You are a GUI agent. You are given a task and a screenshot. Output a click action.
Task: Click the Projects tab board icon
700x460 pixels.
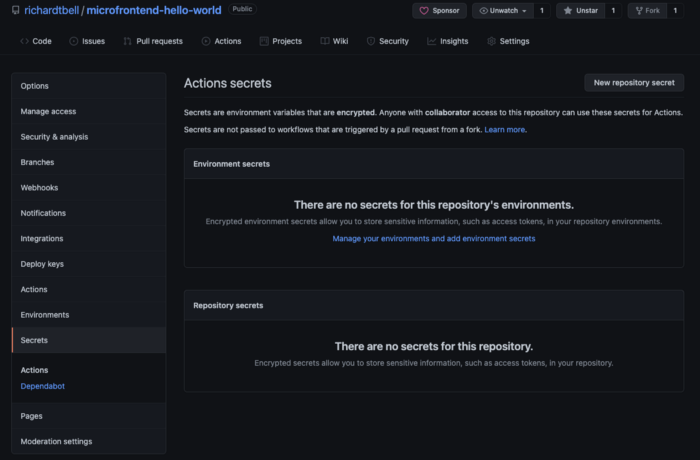tap(264, 41)
